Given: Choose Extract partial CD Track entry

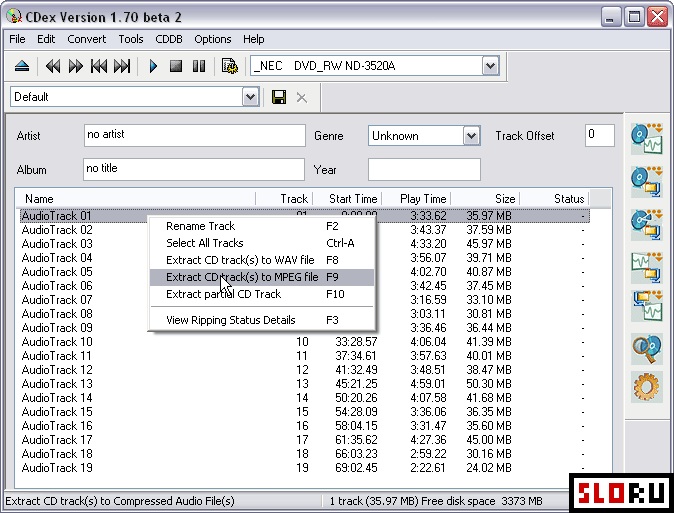Looking at the screenshot, I should click(x=262, y=294).
